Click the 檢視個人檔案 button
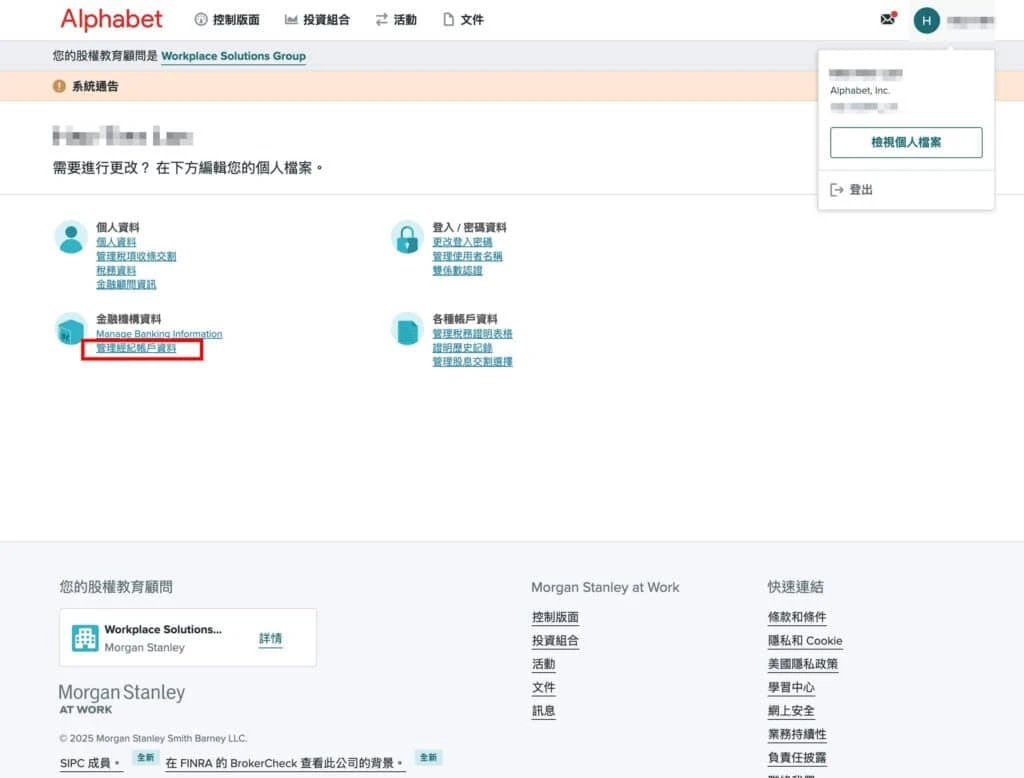Viewport: 1024px width, 778px height. 906,142
